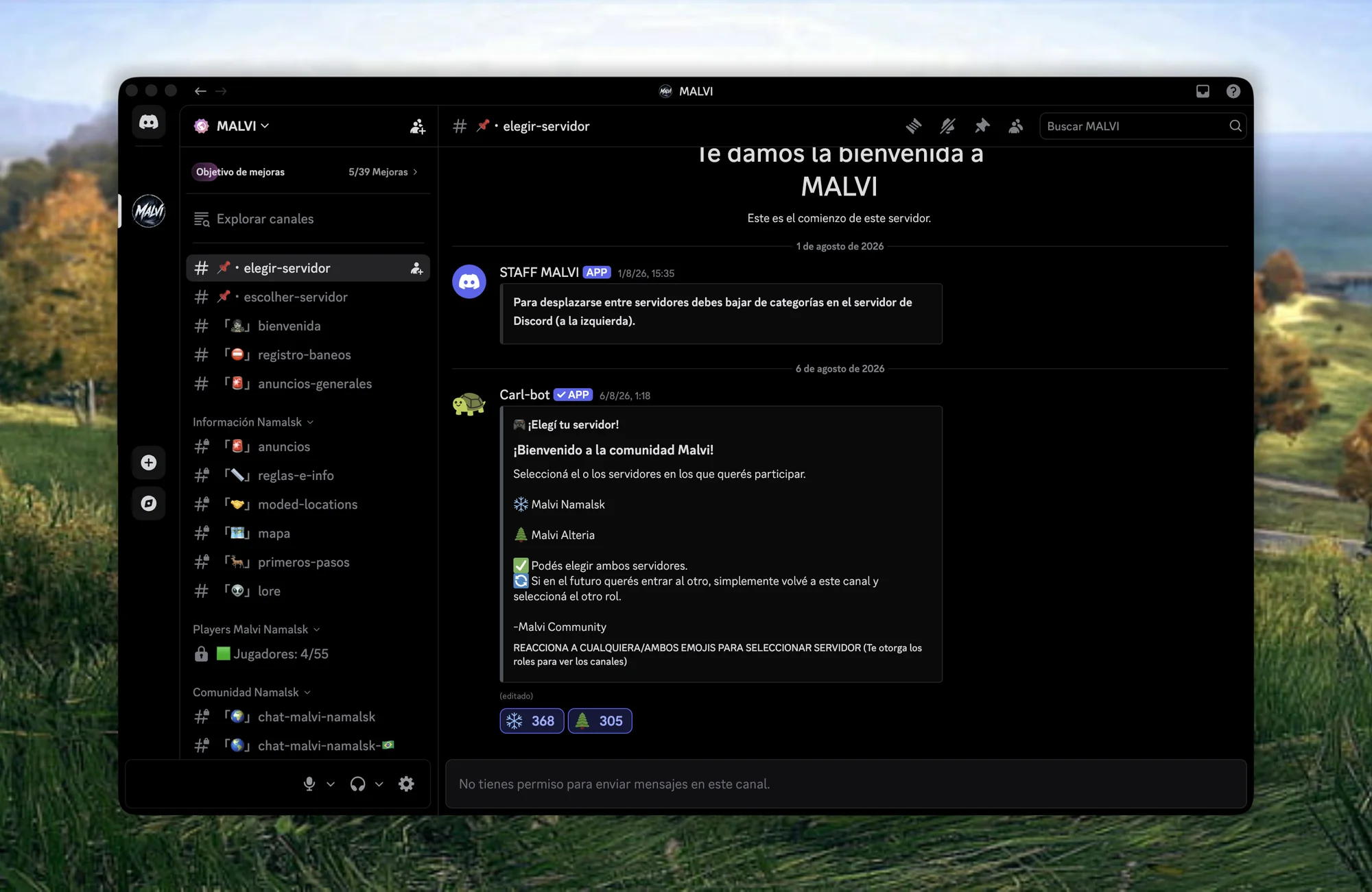This screenshot has height=892, width=1372.
Task: Open pinned messages icon in header
Action: point(982,126)
